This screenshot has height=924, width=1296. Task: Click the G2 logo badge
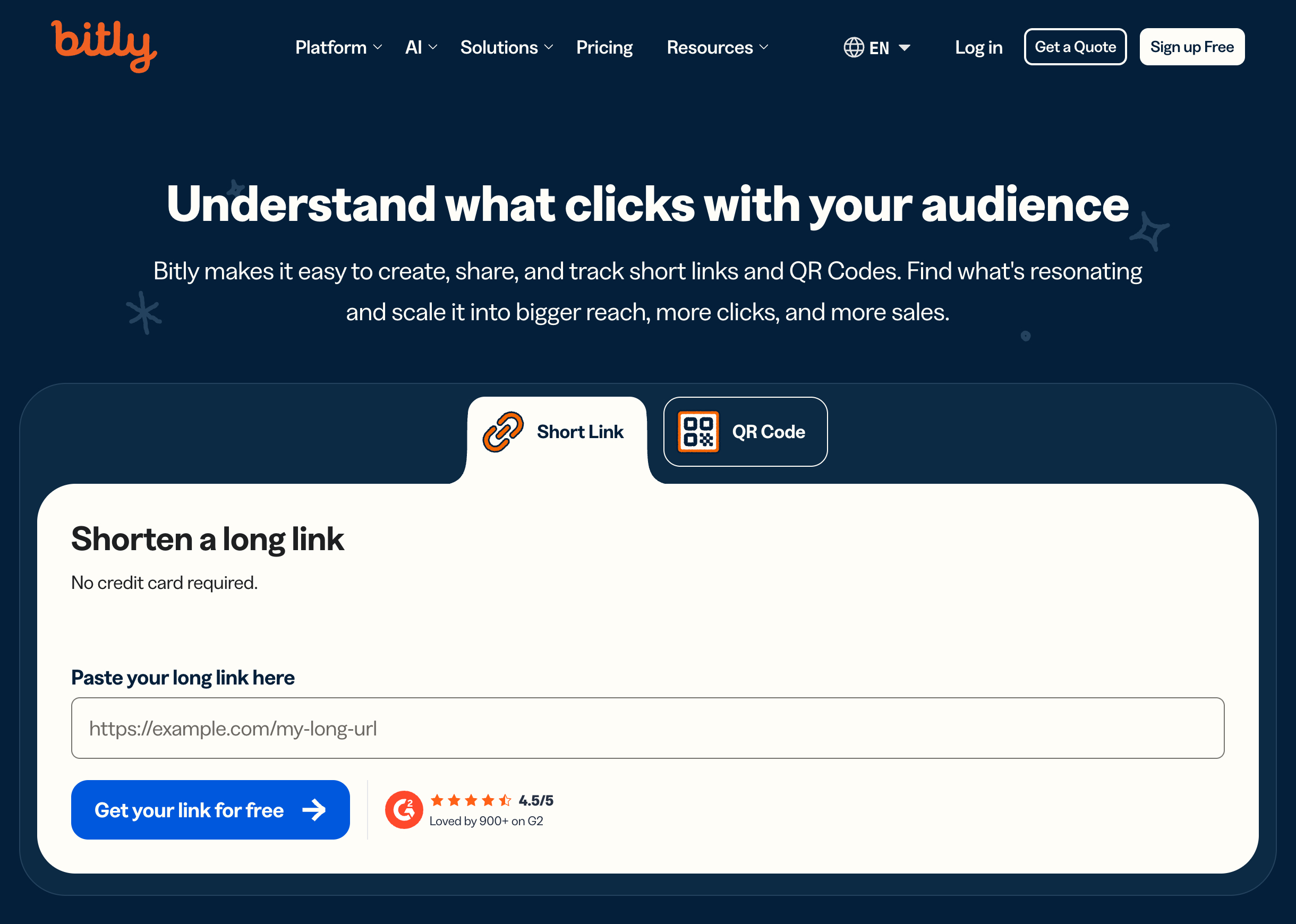pos(404,810)
